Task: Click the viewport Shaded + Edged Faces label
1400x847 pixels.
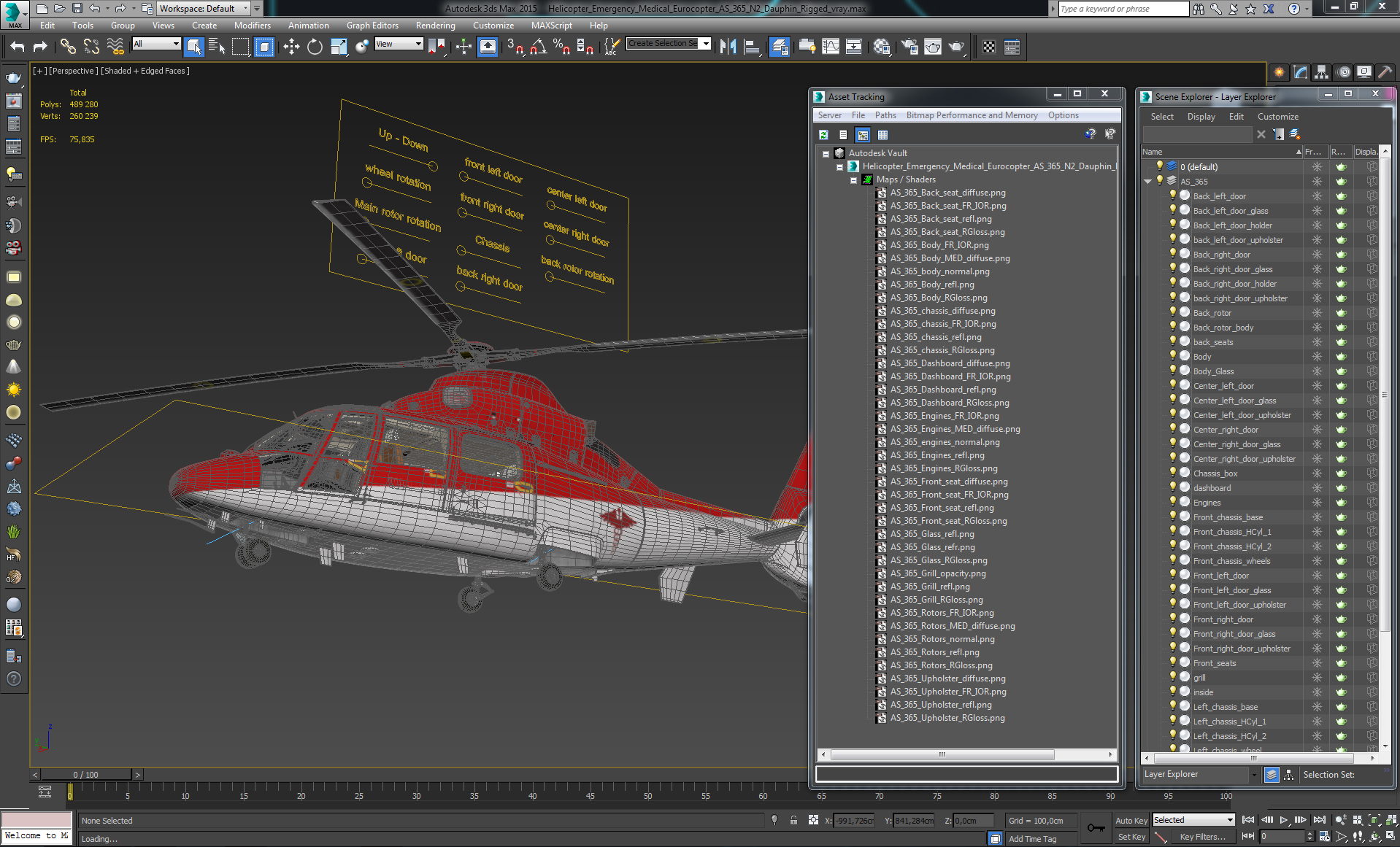Action: [x=146, y=71]
